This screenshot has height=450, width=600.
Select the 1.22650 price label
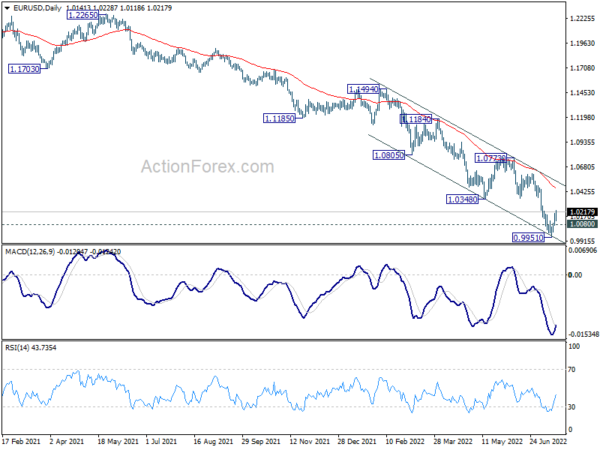coord(83,15)
